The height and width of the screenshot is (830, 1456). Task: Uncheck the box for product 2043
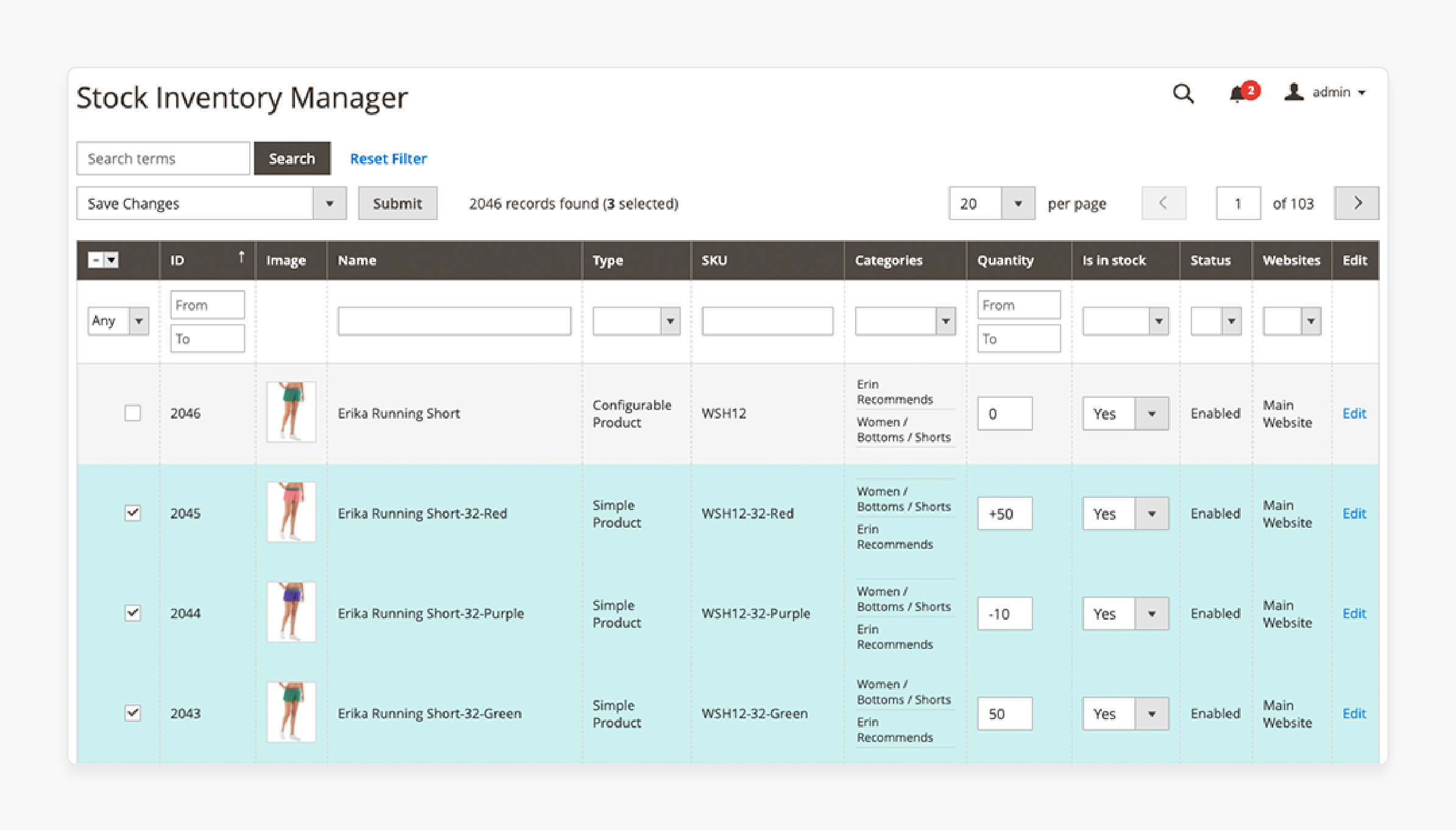tap(132, 713)
